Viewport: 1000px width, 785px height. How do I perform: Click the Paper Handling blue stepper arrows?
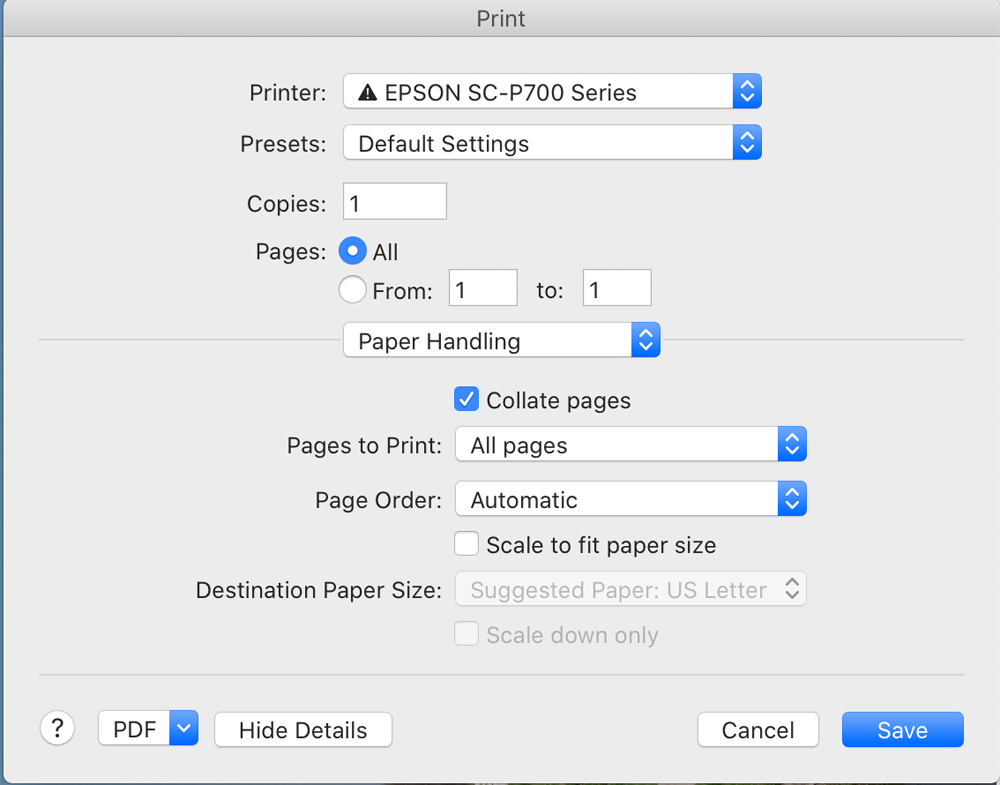click(646, 341)
